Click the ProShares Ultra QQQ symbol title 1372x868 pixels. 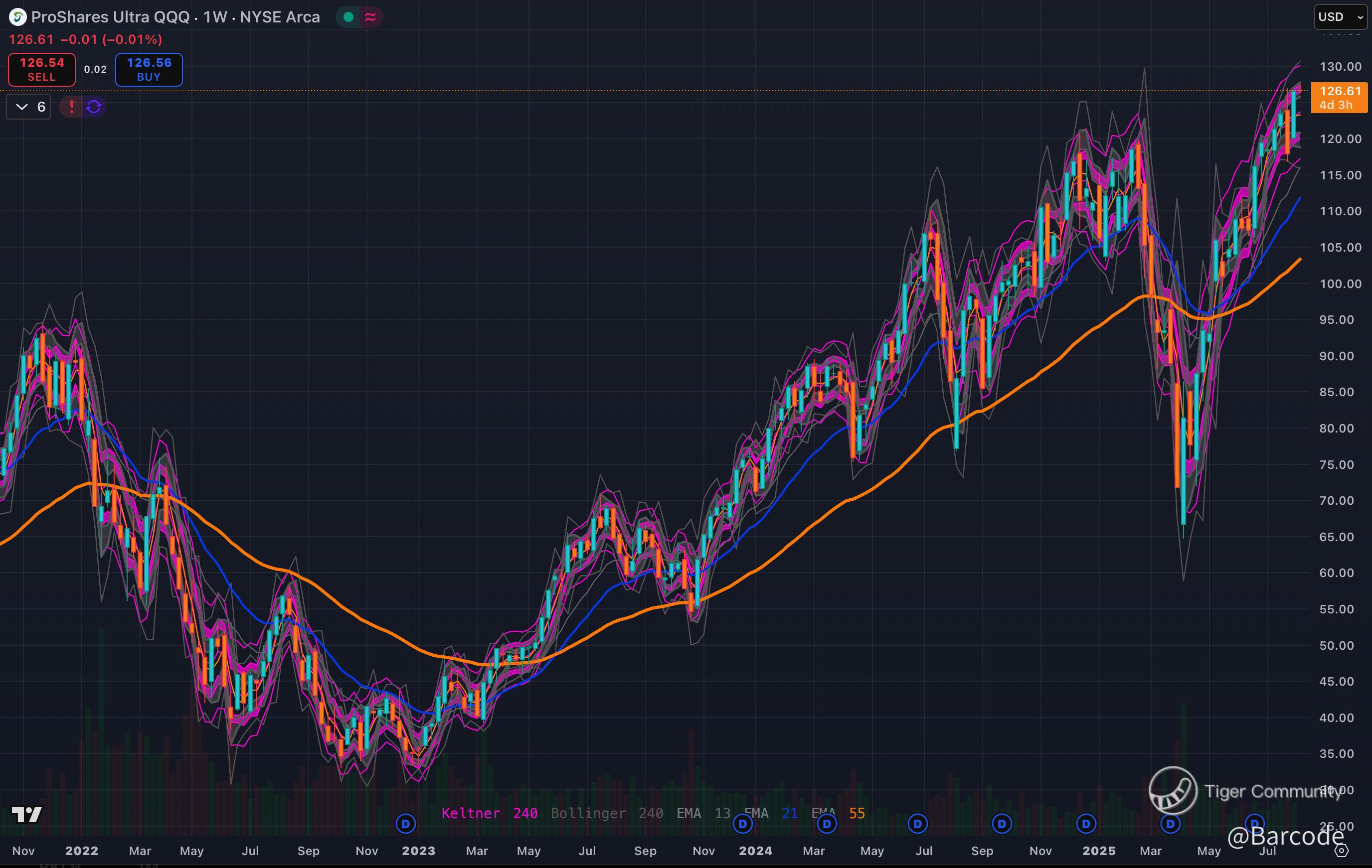point(110,17)
